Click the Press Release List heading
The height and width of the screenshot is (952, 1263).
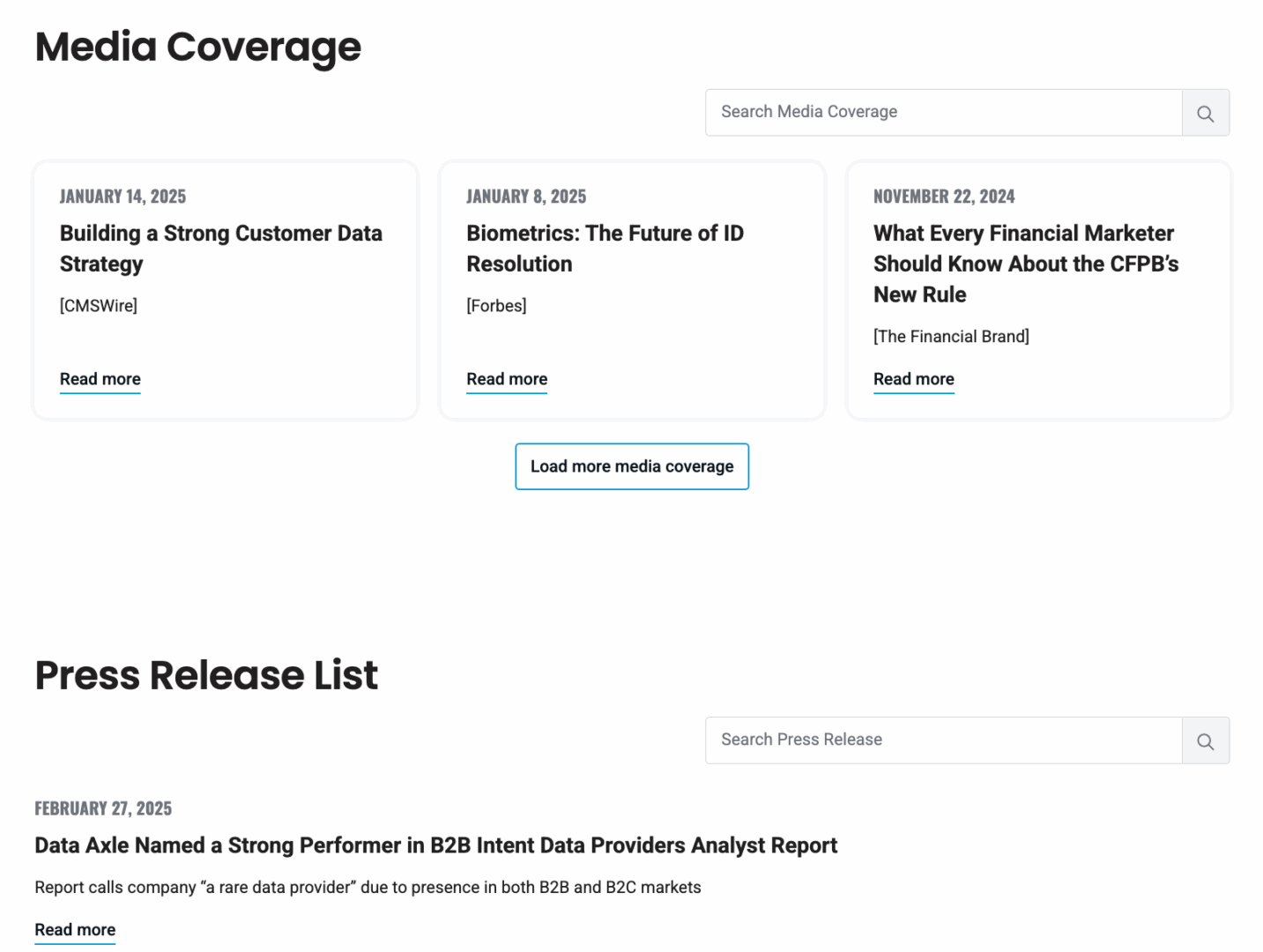[205, 676]
